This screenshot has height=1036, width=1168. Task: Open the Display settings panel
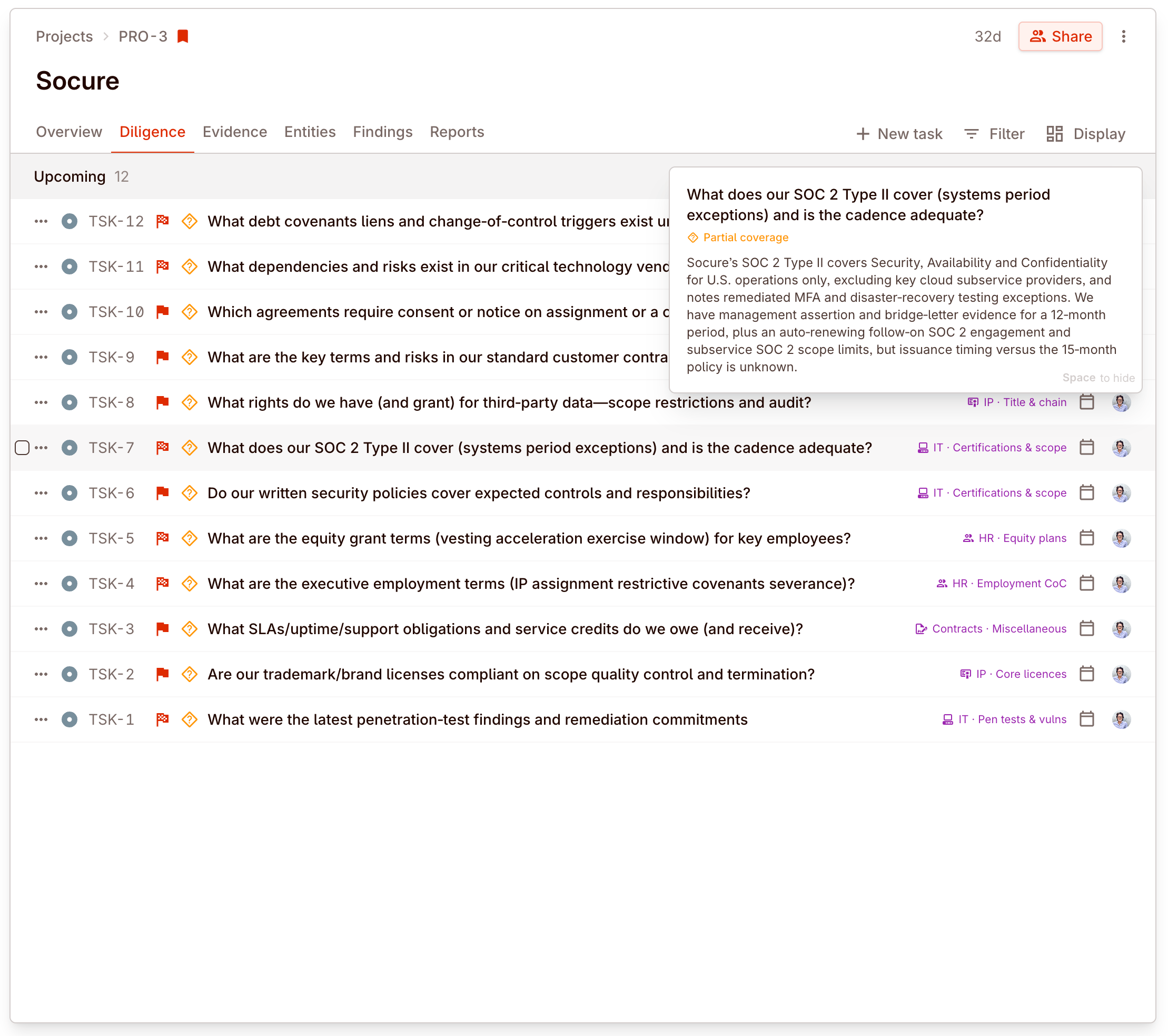1085,133
